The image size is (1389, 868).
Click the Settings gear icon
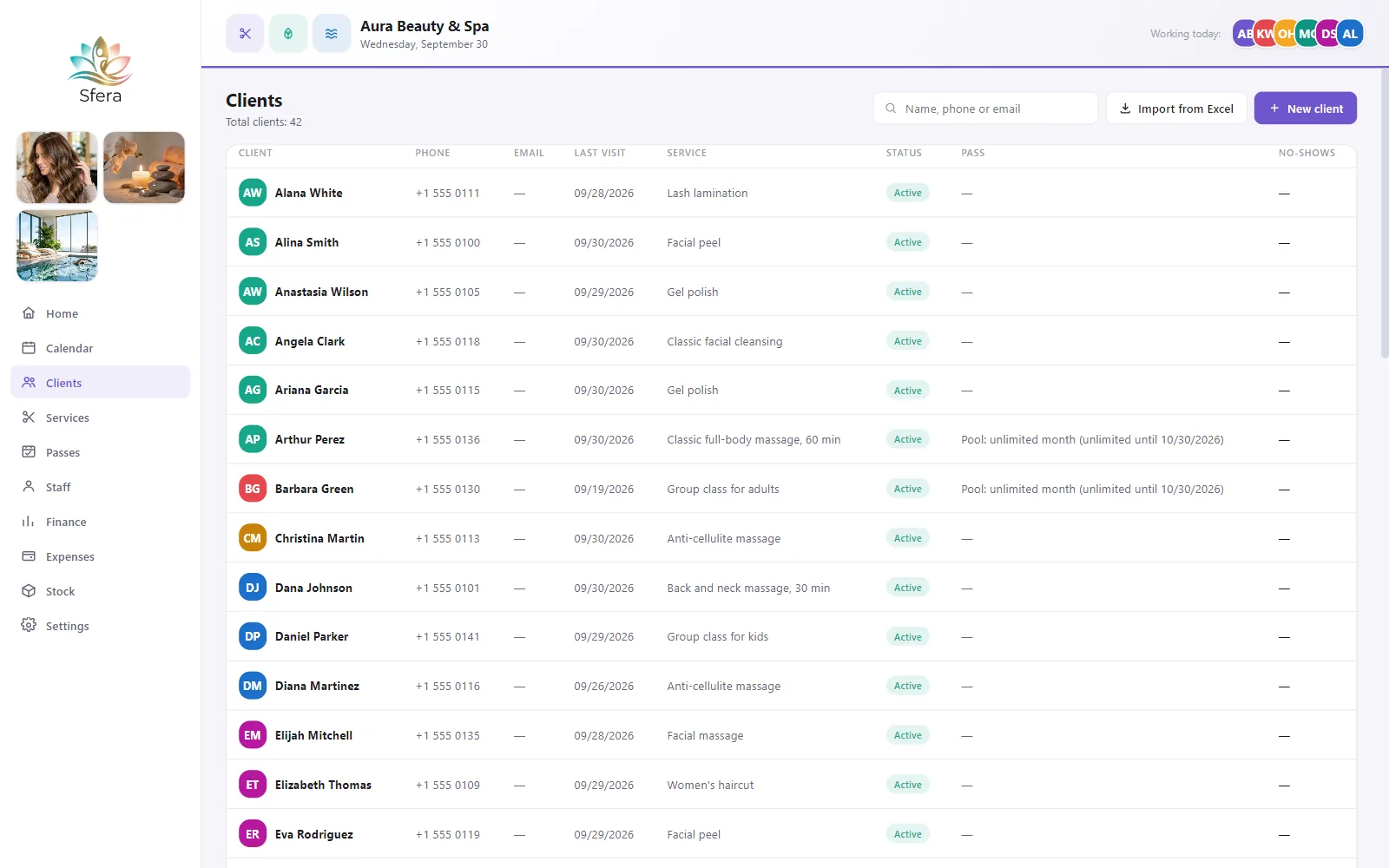pos(29,625)
